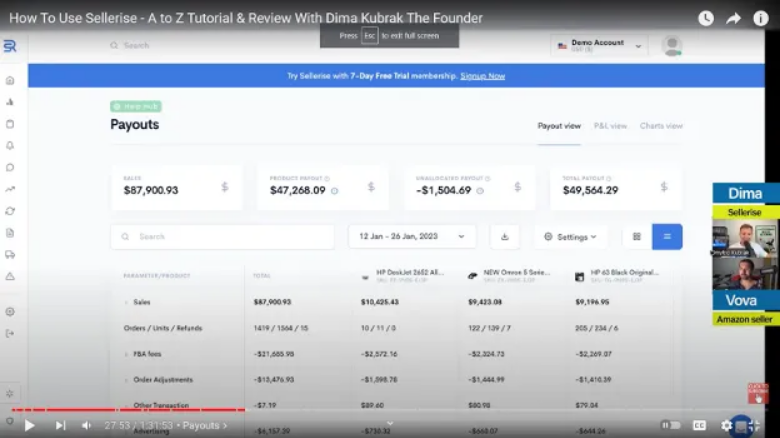This screenshot has height=438, width=780.
Task: Open the YouTube video info icon
Action: pos(761,18)
